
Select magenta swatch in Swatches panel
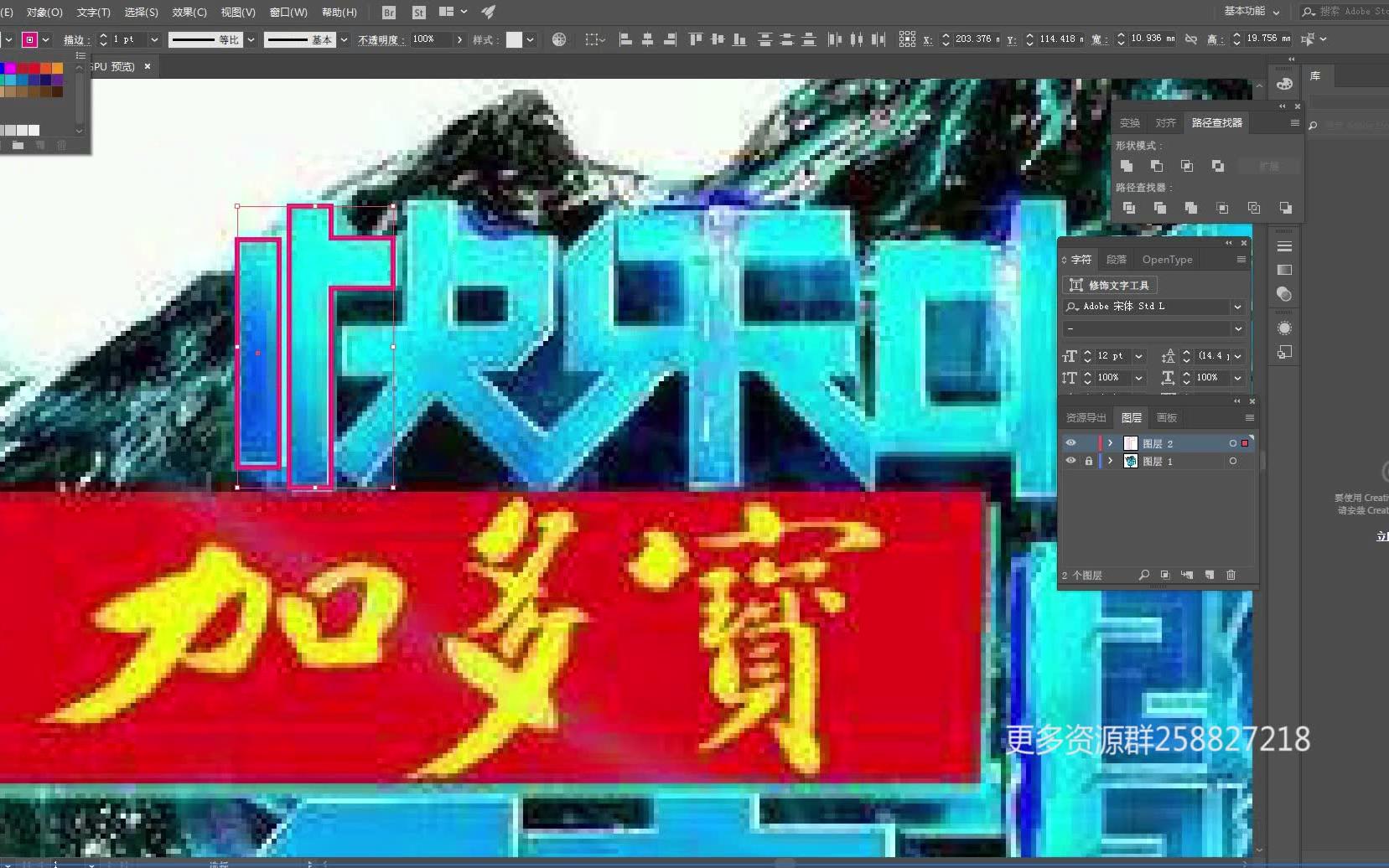pos(10,68)
